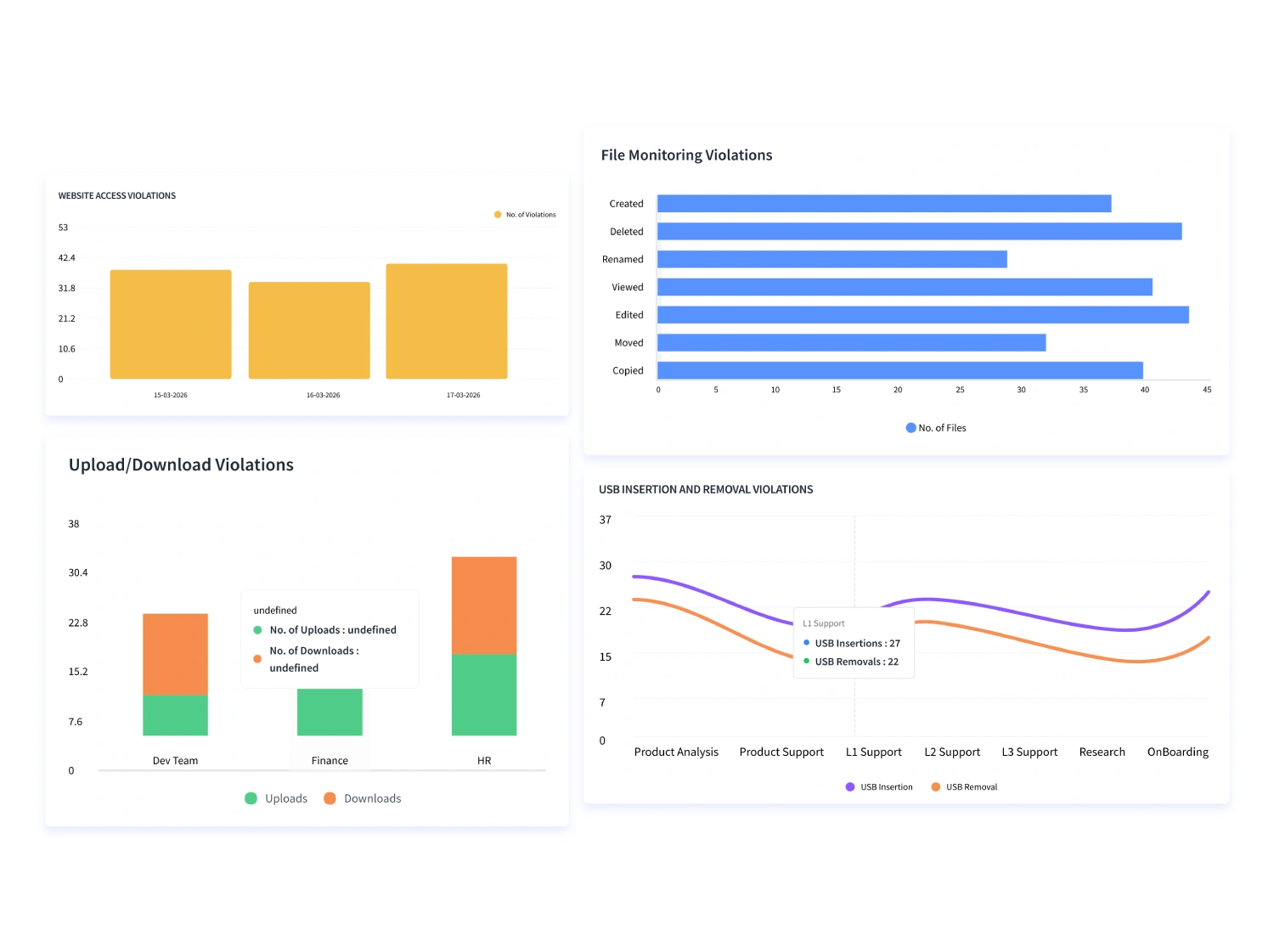Select the HR stacked bar

tap(483, 645)
